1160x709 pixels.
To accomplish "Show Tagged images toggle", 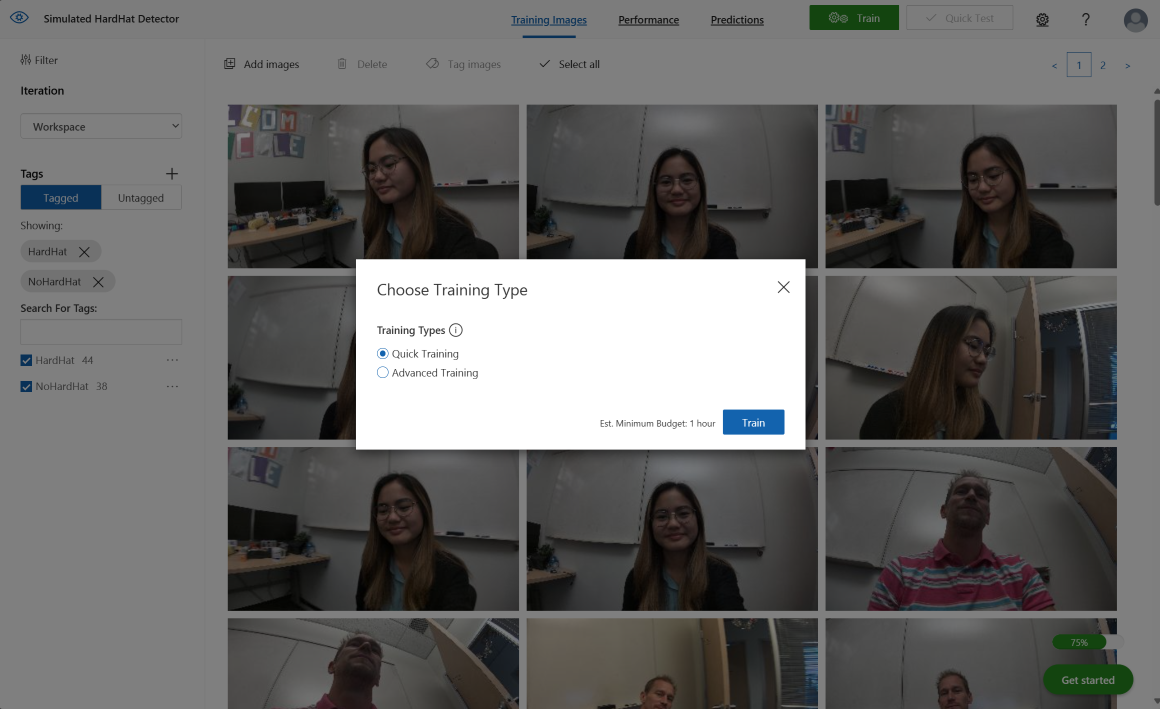I will (61, 198).
